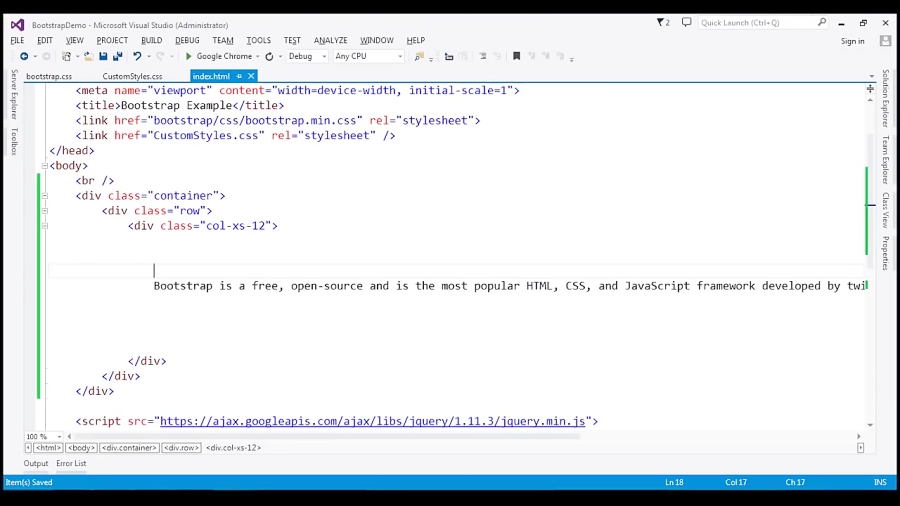Open the notifications flag icon
This screenshot has width=900, height=506.
coord(662,23)
